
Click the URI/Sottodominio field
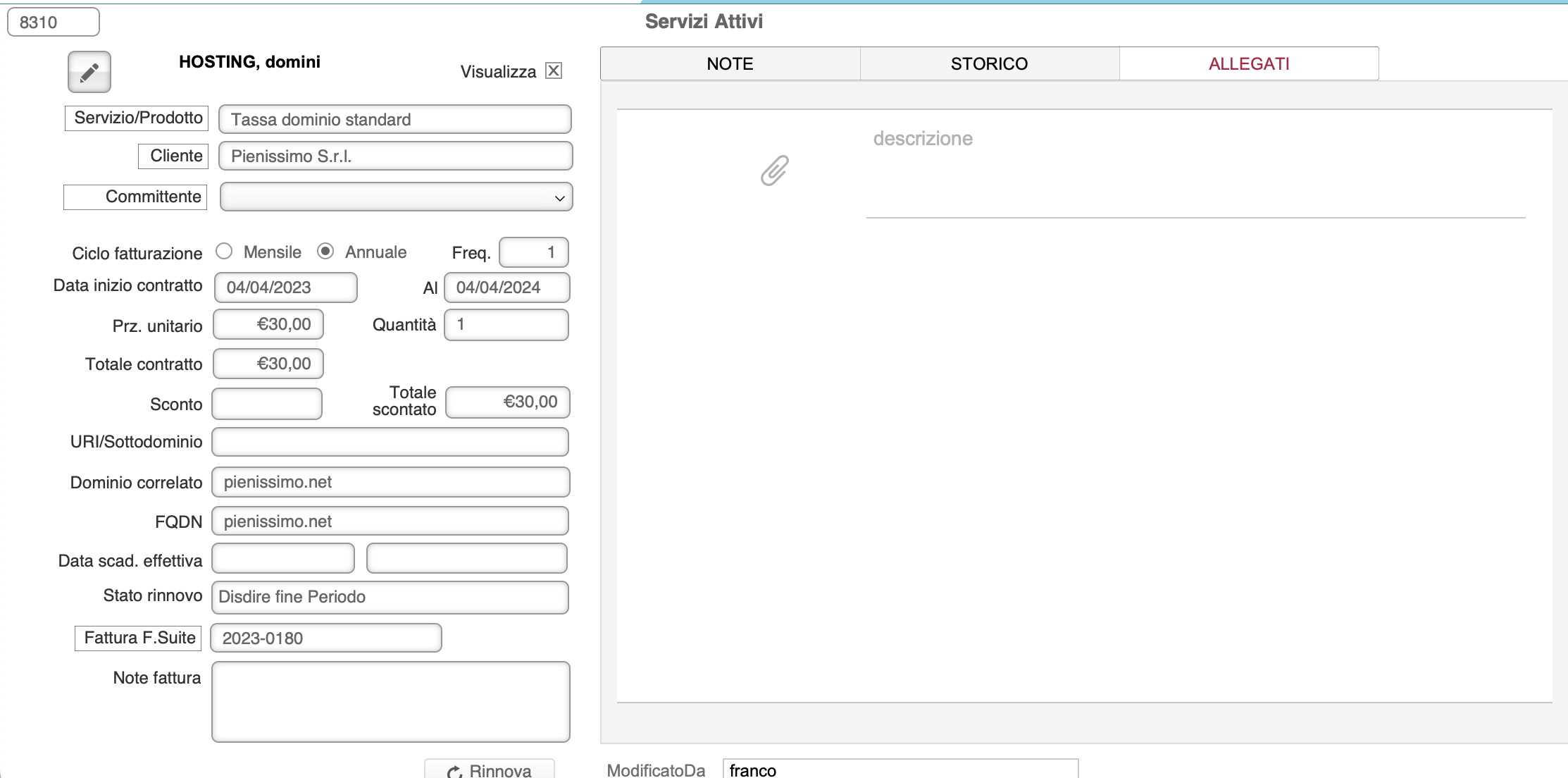[390, 442]
